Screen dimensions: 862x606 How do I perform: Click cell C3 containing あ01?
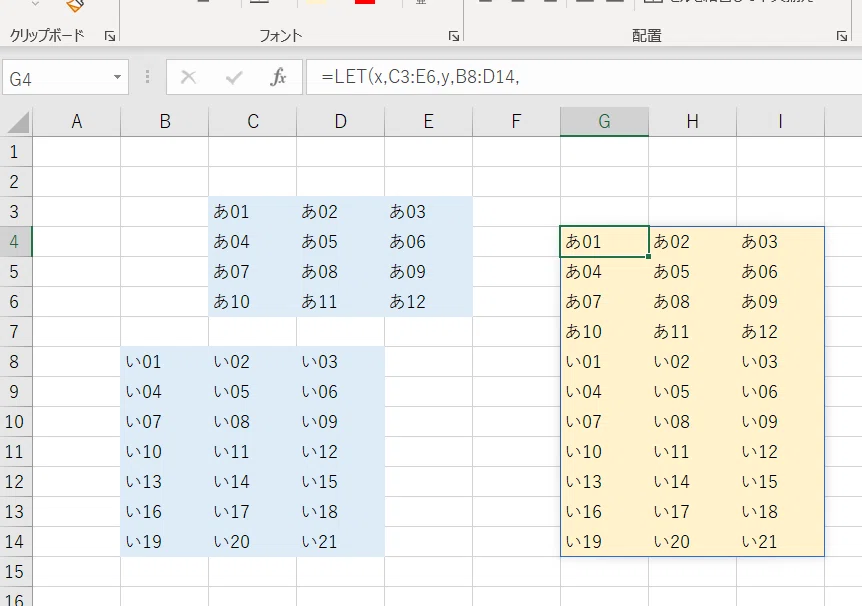[253, 212]
